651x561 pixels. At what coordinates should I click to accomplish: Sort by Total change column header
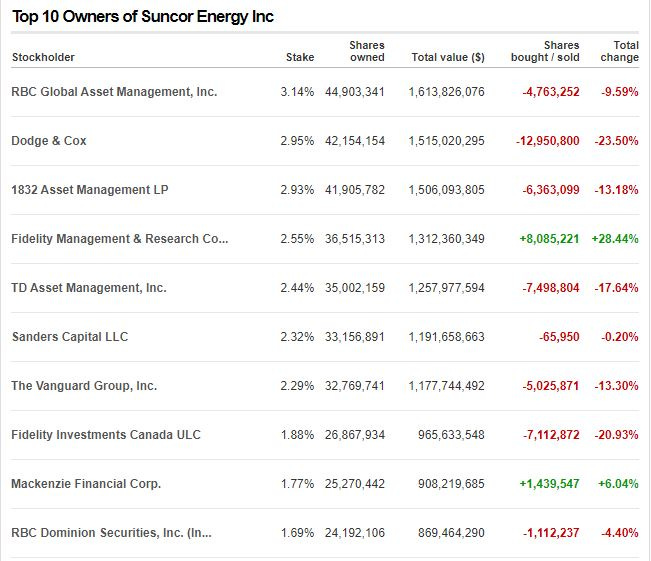pyautogui.click(x=619, y=51)
